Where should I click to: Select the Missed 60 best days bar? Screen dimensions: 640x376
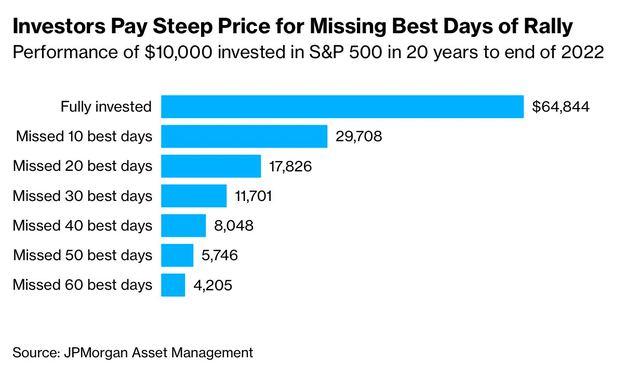point(173,285)
